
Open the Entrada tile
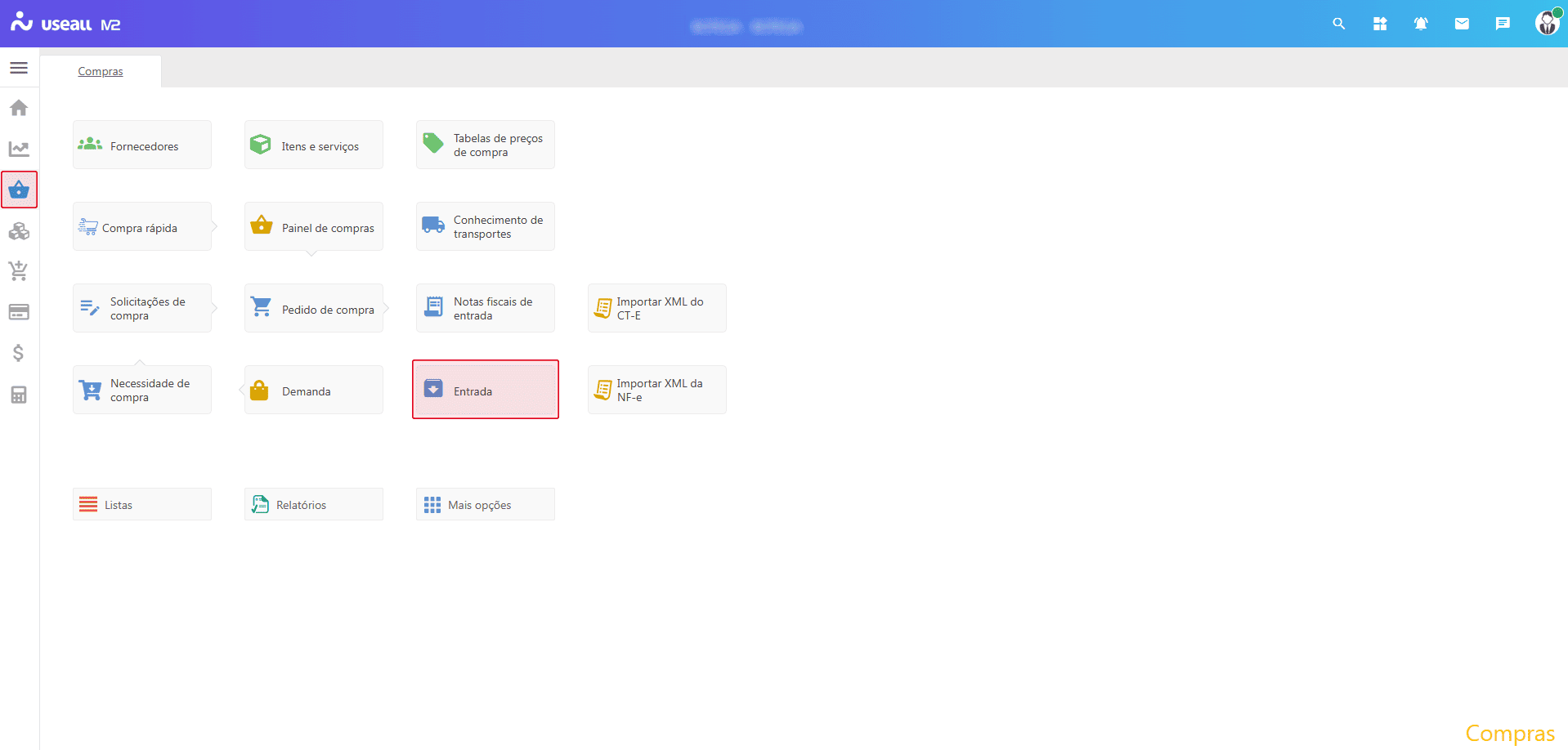(x=485, y=390)
